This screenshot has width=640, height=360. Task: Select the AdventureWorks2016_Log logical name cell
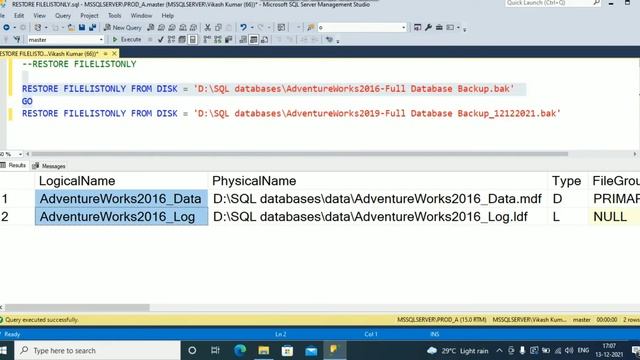click(121, 217)
